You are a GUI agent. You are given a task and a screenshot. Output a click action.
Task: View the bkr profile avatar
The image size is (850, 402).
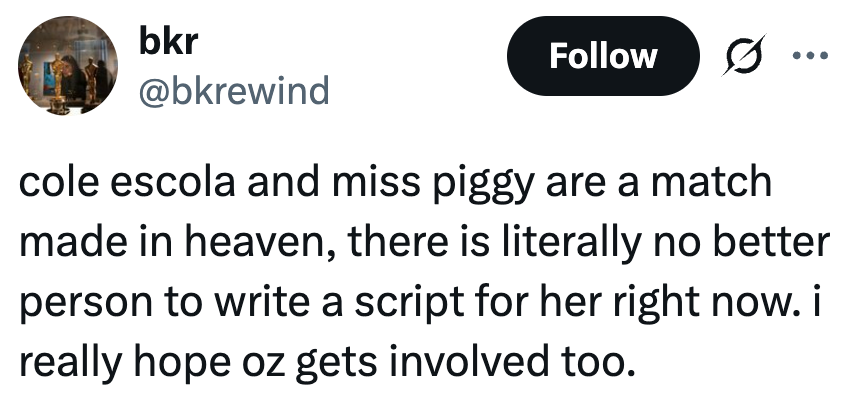point(68,69)
